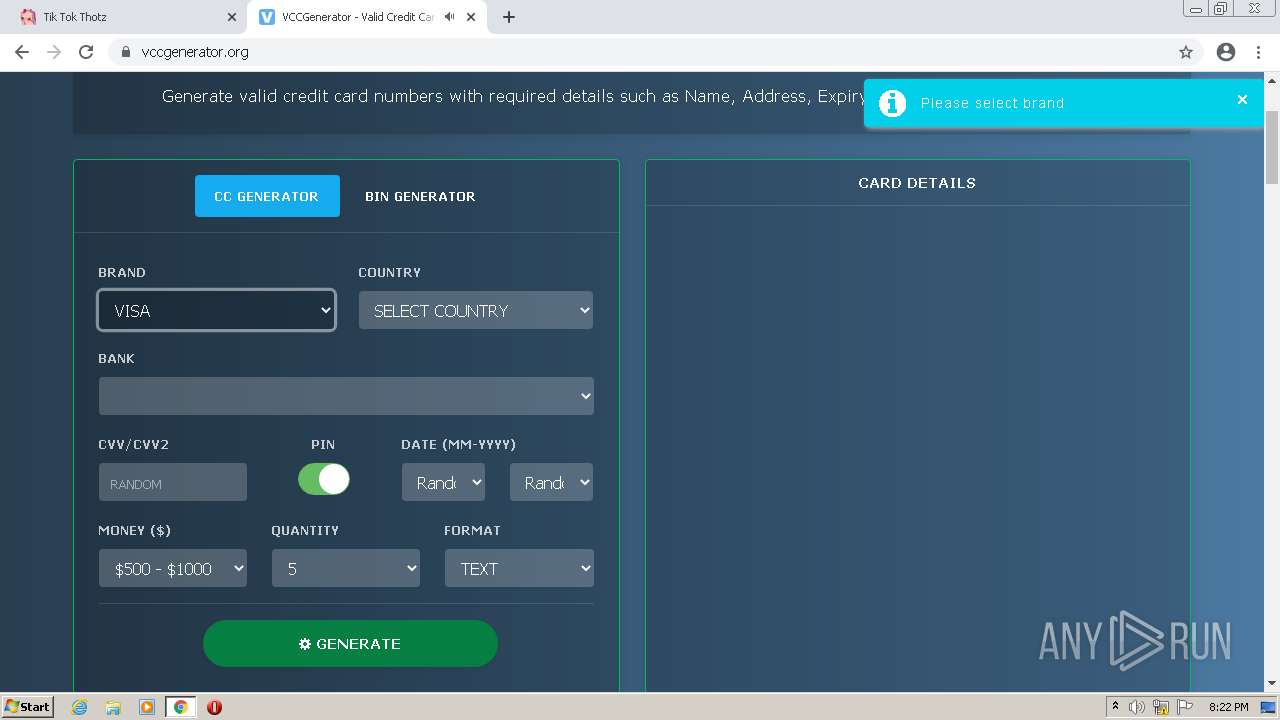Image resolution: width=1280 pixels, height=720 pixels.
Task: Close the Tik Tok Thotz tab
Action: coord(231,17)
